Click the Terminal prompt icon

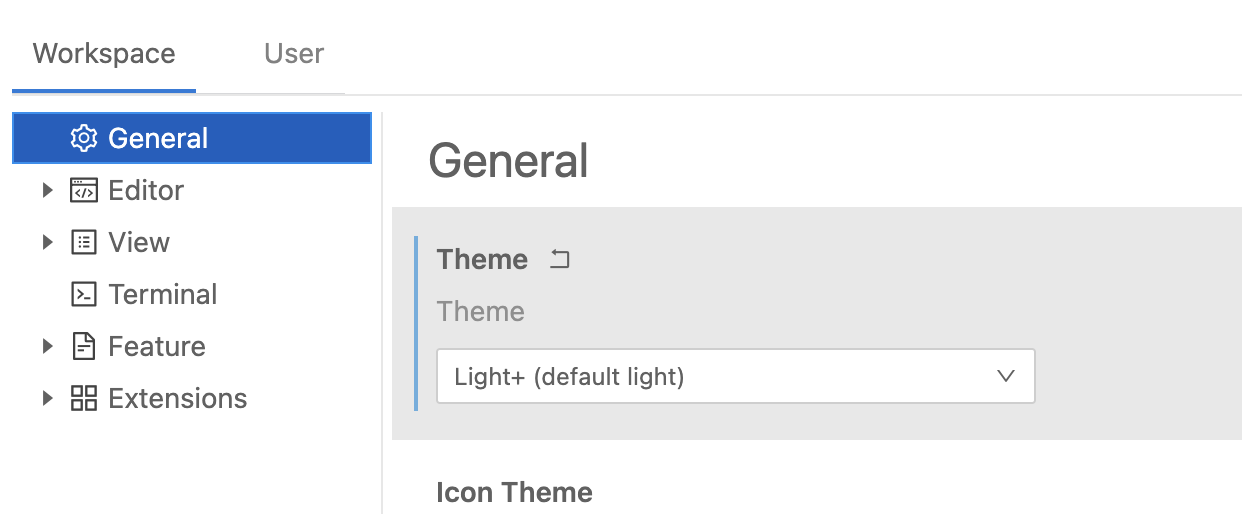84,294
